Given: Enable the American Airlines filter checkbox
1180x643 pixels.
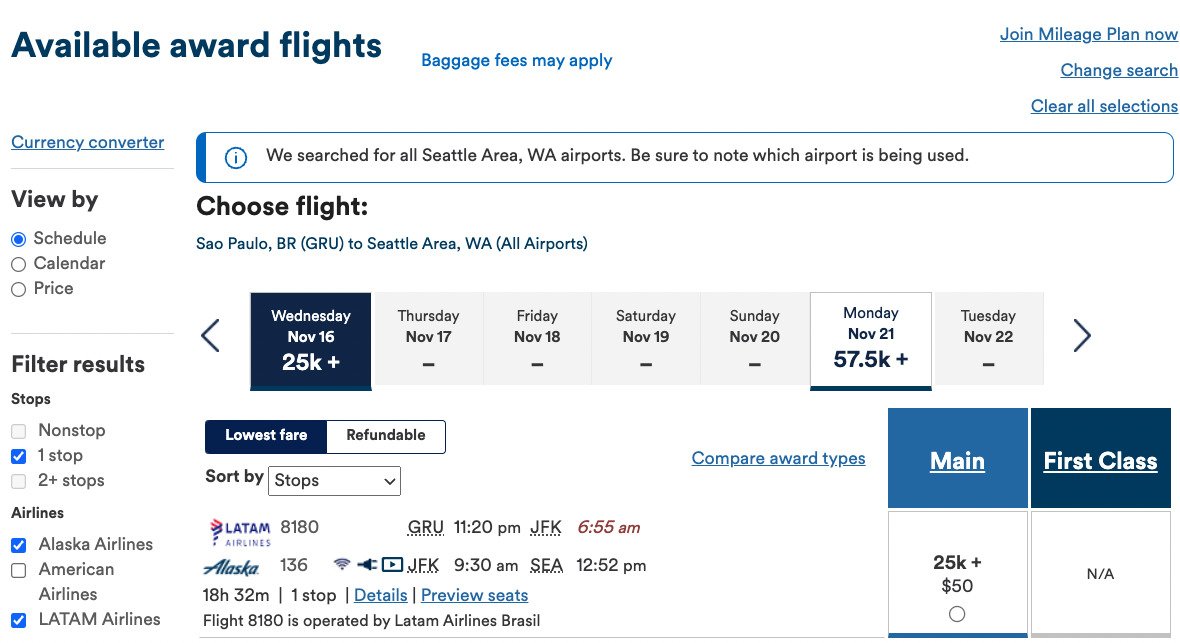Looking at the screenshot, I should coord(19,571).
